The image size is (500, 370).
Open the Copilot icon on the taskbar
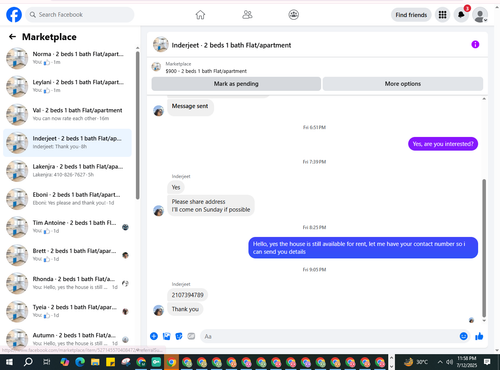[65, 362]
